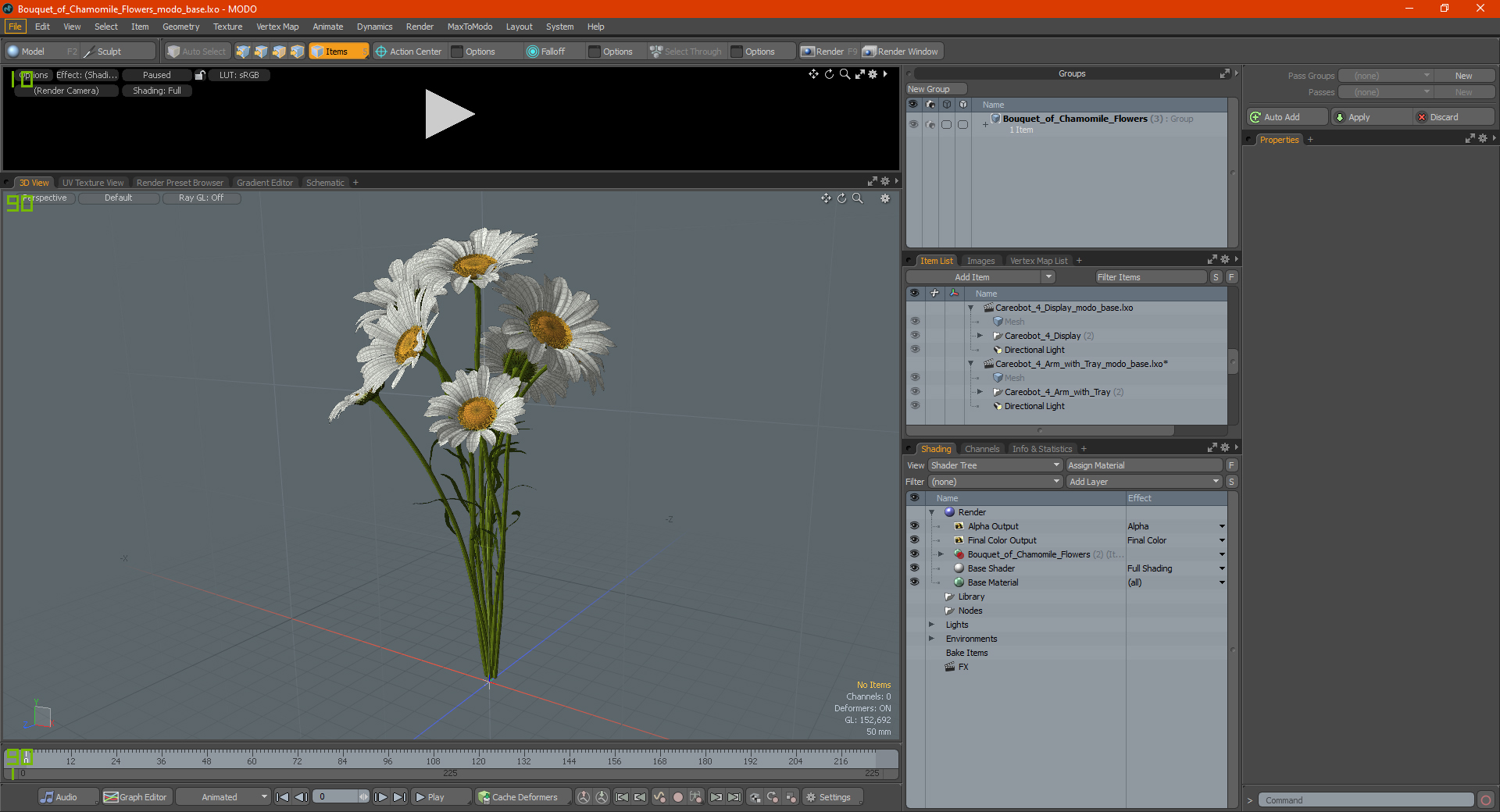The image size is (1500, 812).
Task: Click the Assign Material button
Action: point(1144,465)
